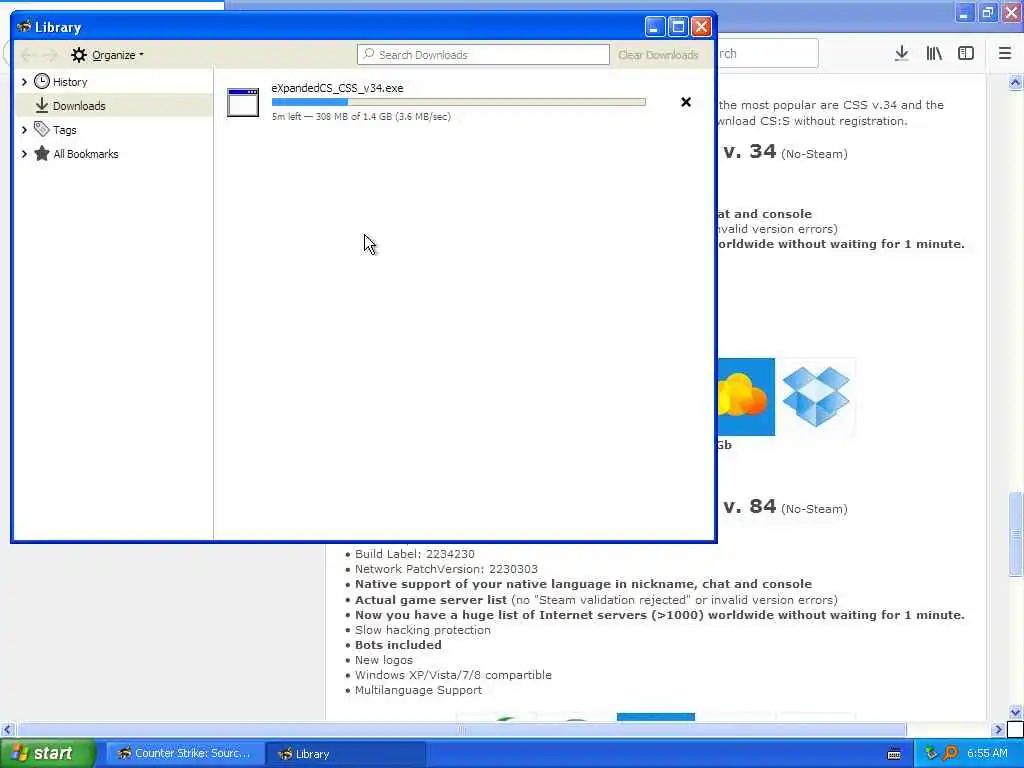Click the orange cloud download icon
Screen dimensions: 1024x768
tap(746, 396)
